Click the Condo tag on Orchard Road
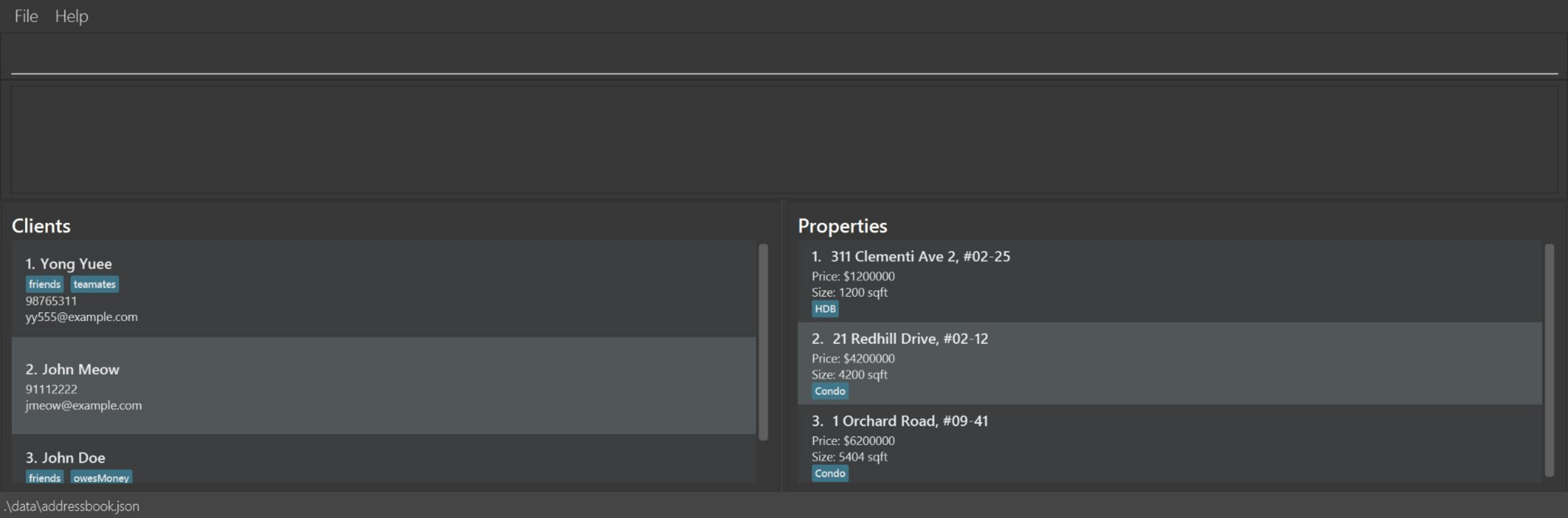The height and width of the screenshot is (518, 1568). coord(830,473)
